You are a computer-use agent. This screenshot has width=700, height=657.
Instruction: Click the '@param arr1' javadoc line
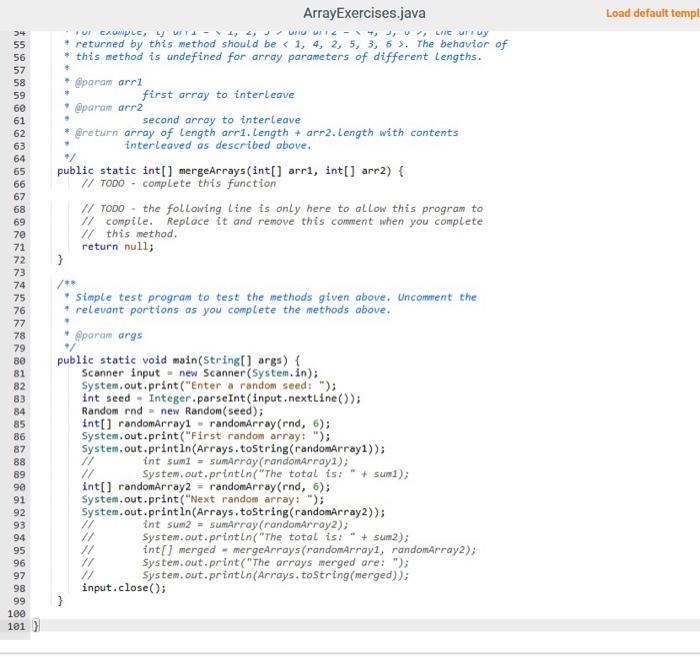(x=104, y=82)
